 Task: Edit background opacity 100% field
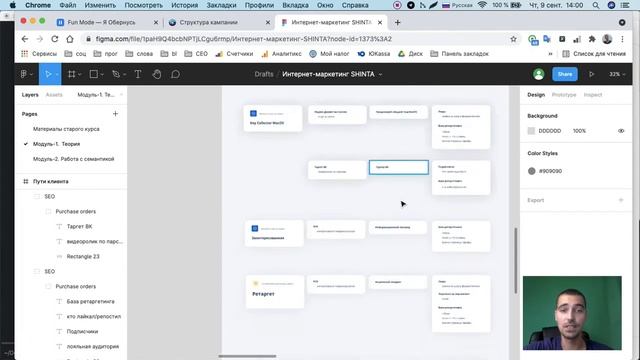coord(579,131)
